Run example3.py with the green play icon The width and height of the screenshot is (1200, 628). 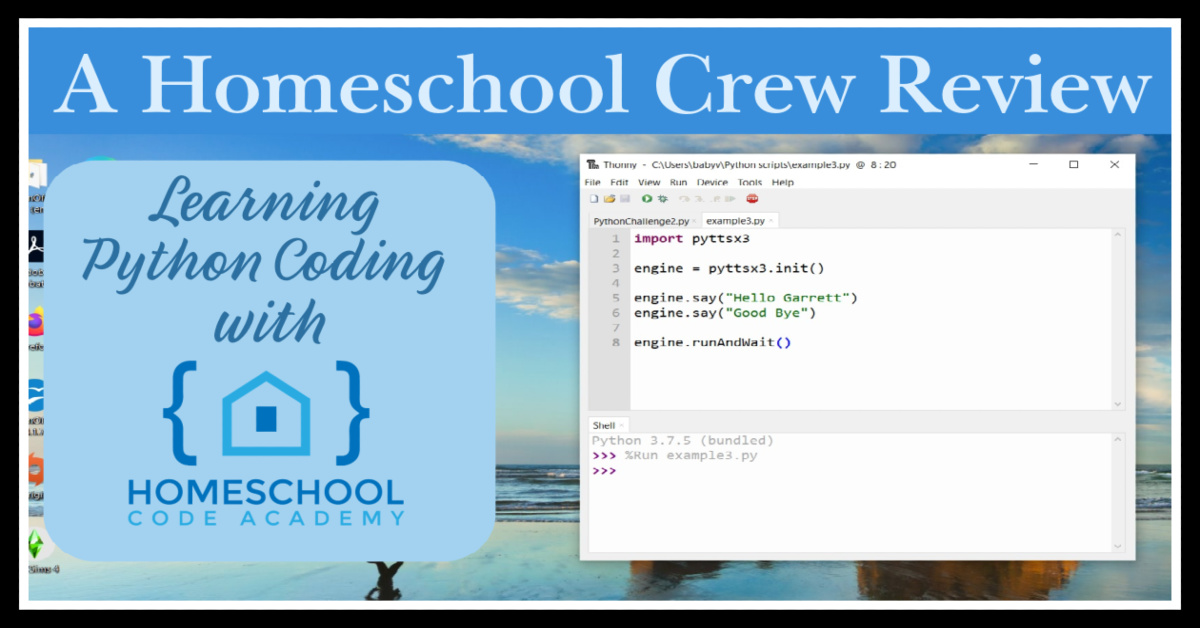pyautogui.click(x=647, y=198)
